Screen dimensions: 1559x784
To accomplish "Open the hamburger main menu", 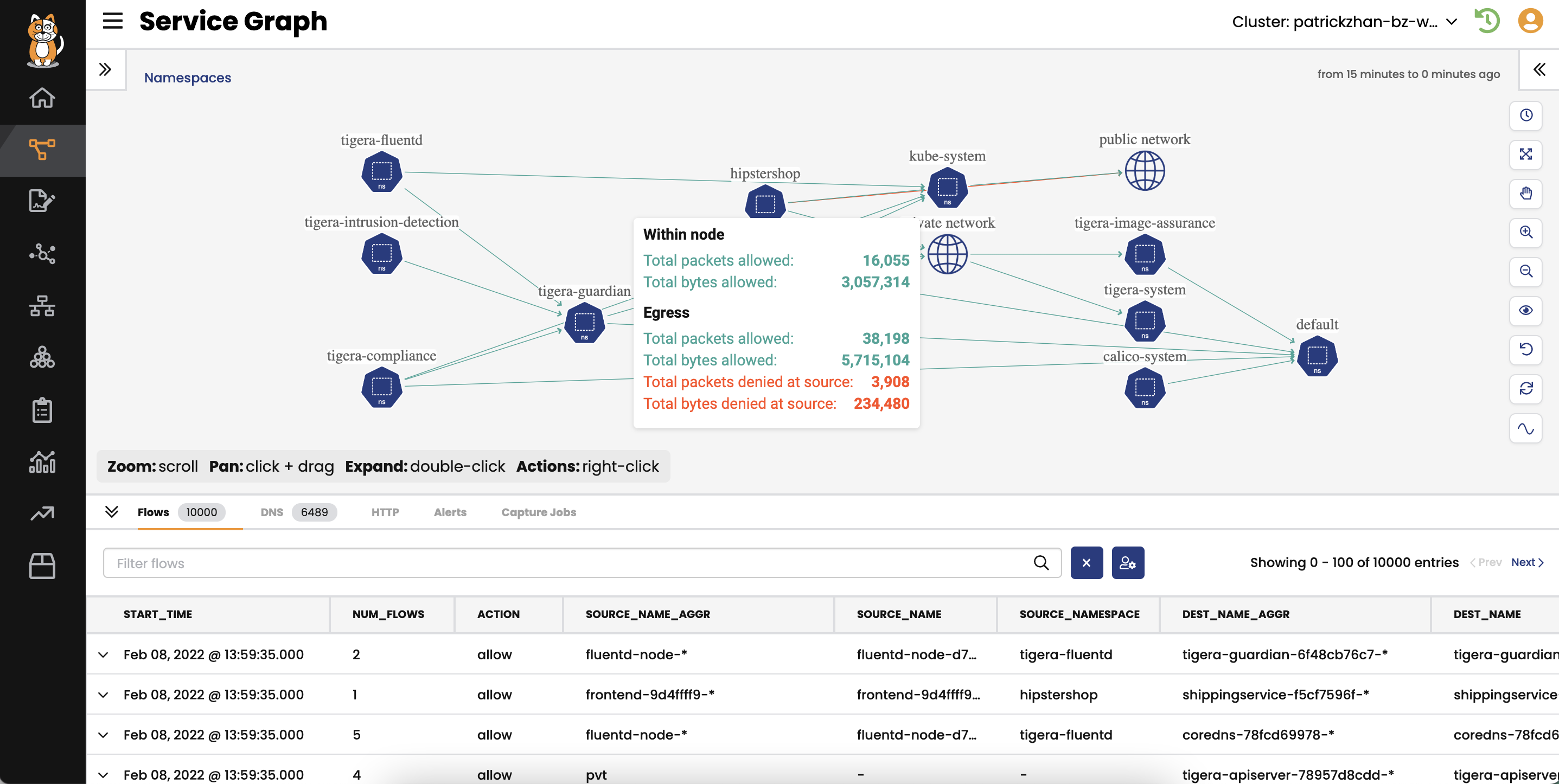I will [x=113, y=21].
